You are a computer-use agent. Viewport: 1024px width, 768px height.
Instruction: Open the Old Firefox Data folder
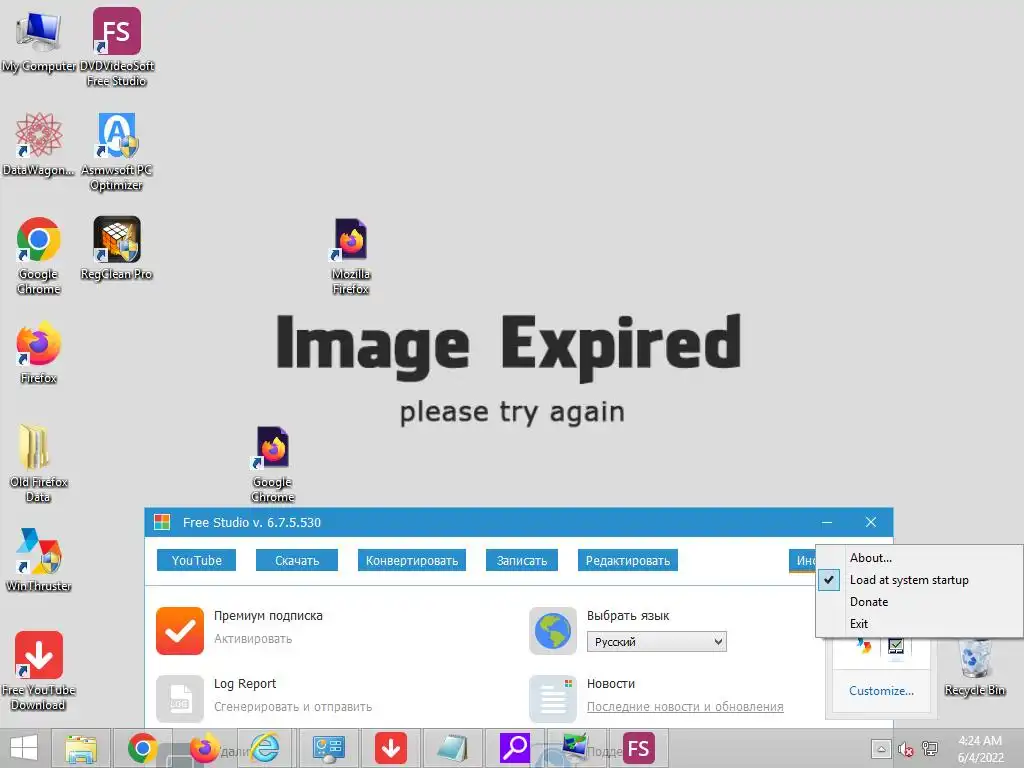(x=39, y=463)
